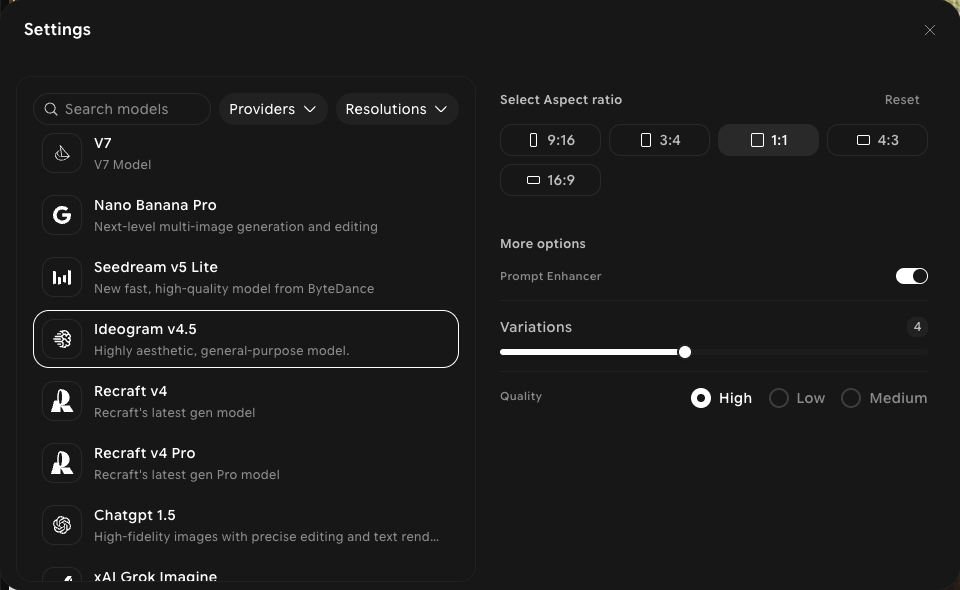Click the Seedream v5 Lite bars icon
The width and height of the screenshot is (960, 590).
[62, 277]
